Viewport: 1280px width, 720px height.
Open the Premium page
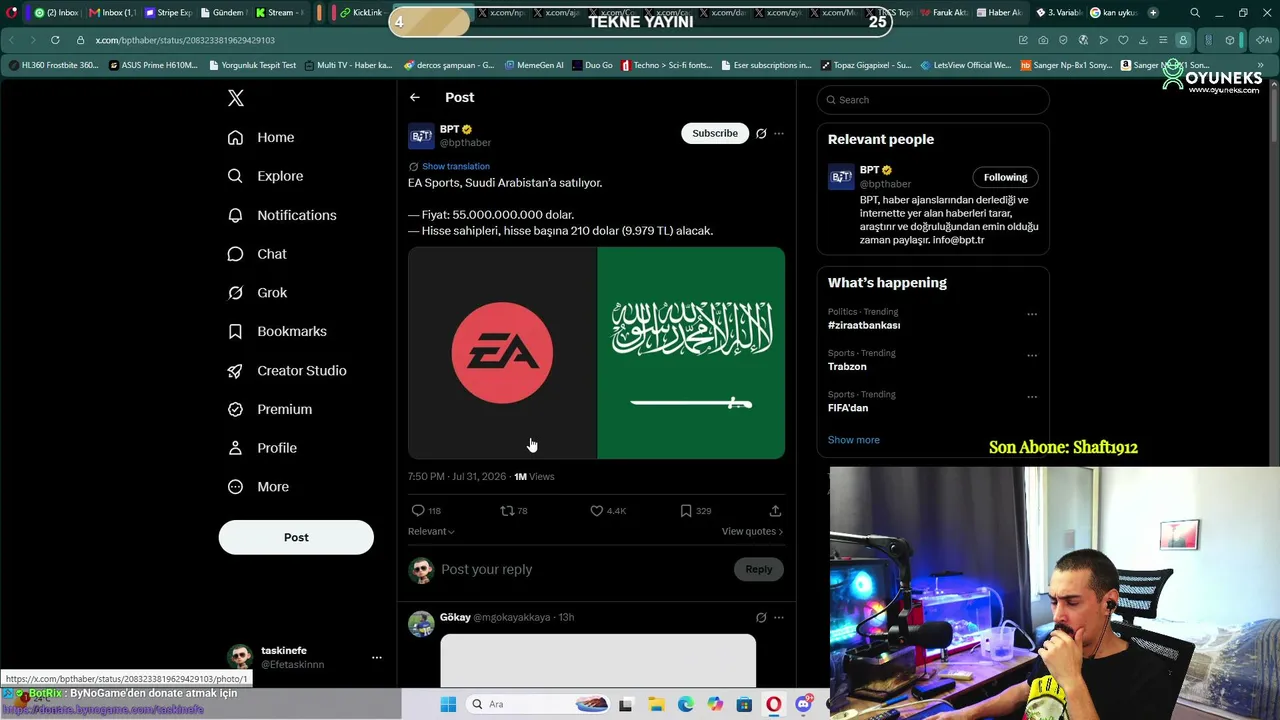click(270, 409)
